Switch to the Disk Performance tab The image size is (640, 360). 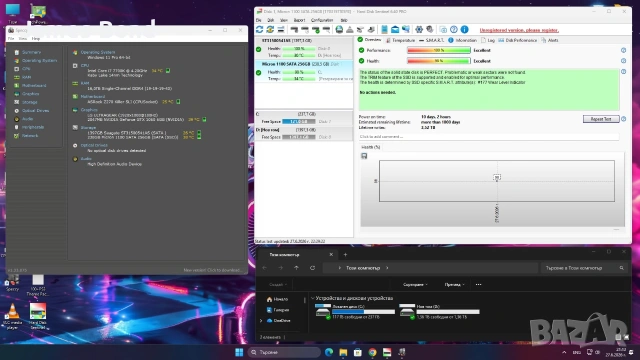coord(518,40)
